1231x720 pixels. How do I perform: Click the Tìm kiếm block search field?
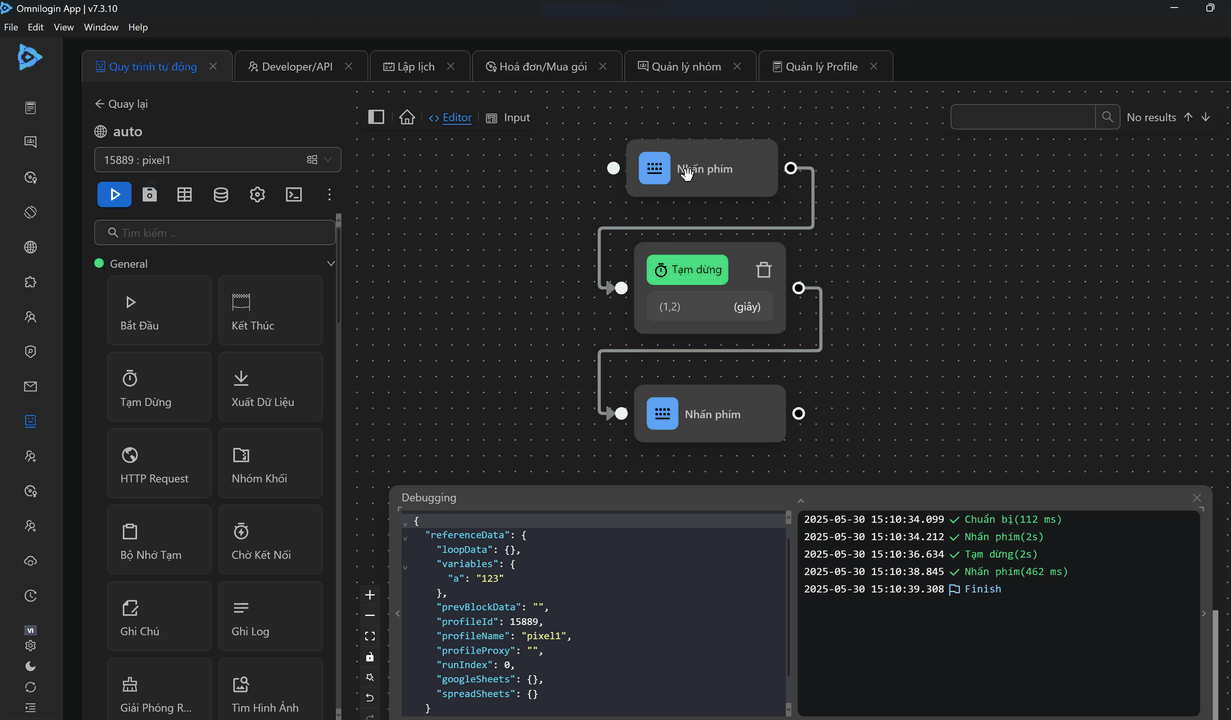(216, 233)
